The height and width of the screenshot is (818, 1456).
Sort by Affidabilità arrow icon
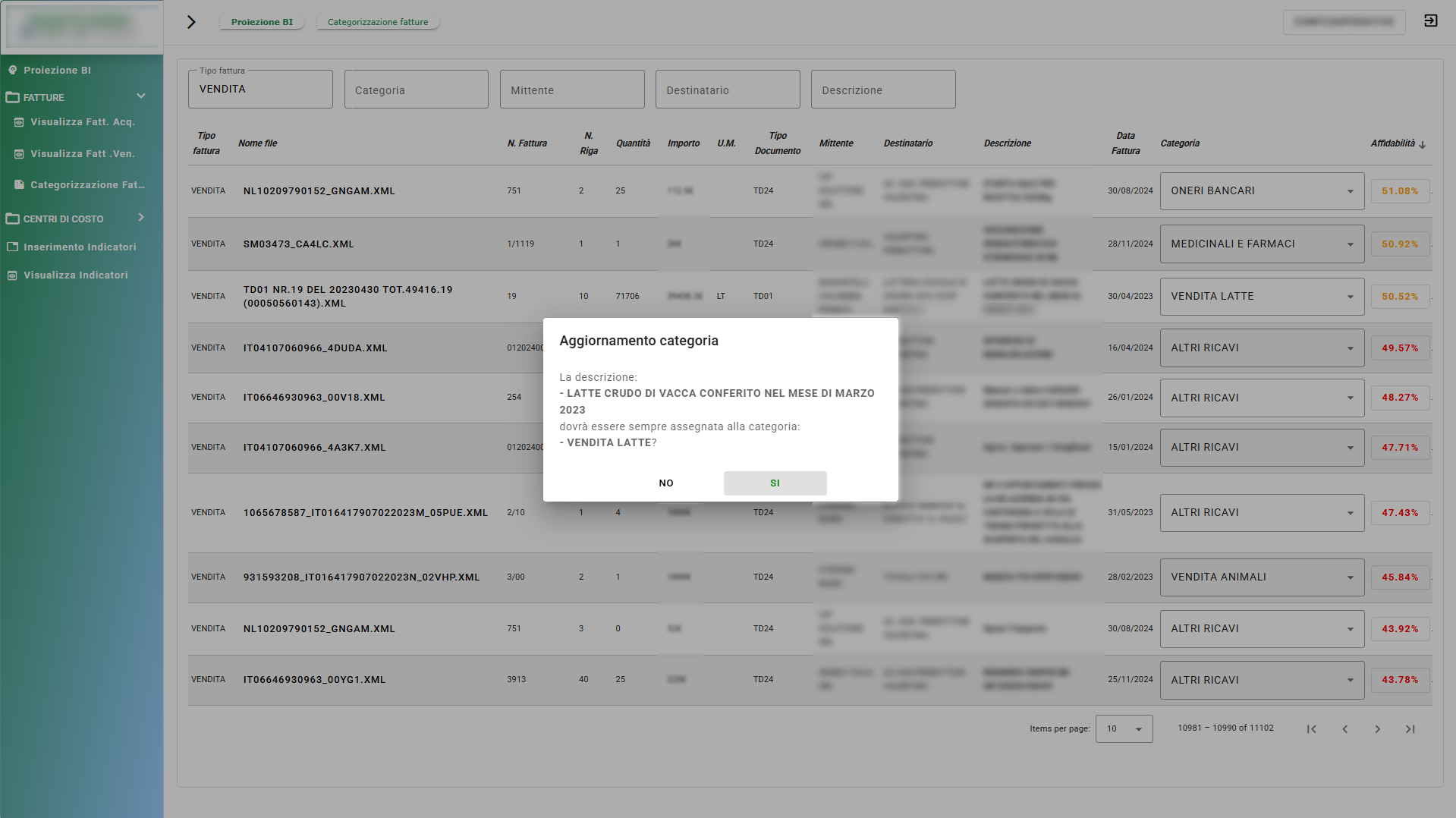pyautogui.click(x=1422, y=144)
